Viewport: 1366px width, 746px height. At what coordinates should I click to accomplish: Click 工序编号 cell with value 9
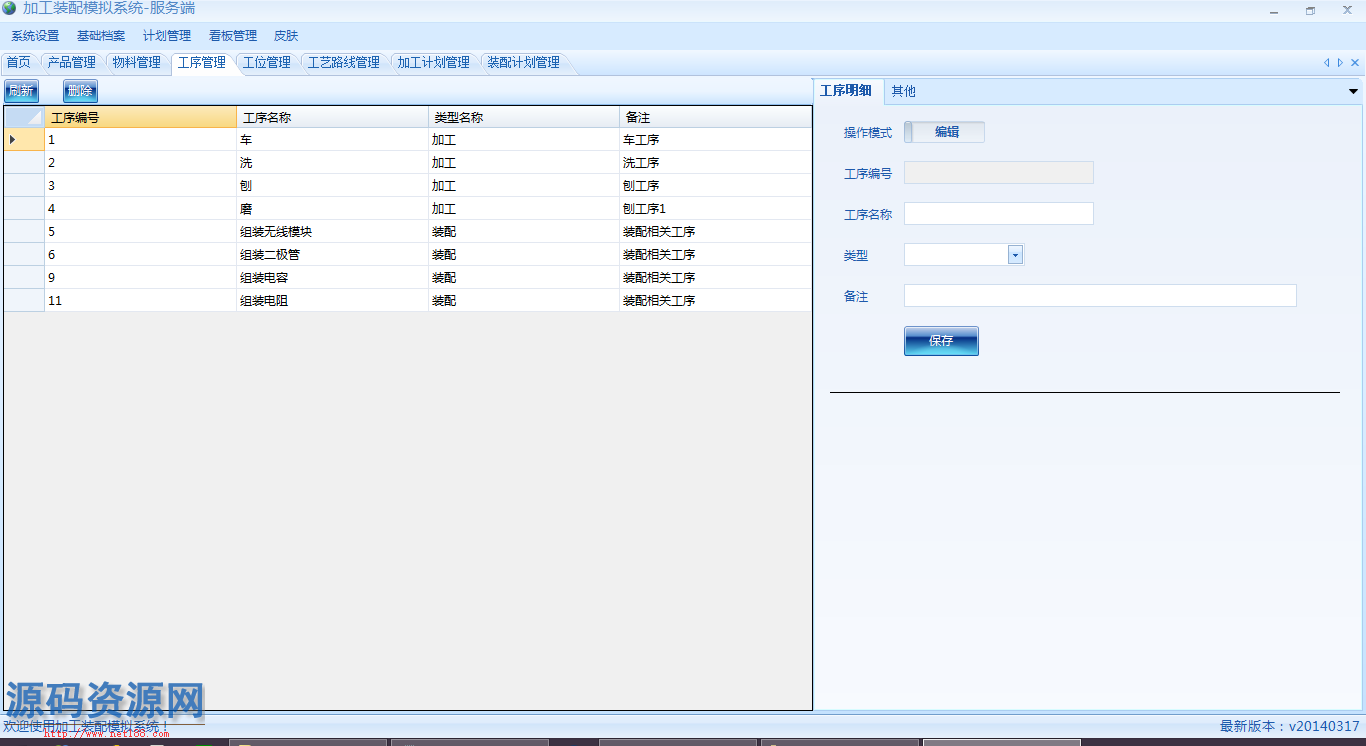click(141, 278)
